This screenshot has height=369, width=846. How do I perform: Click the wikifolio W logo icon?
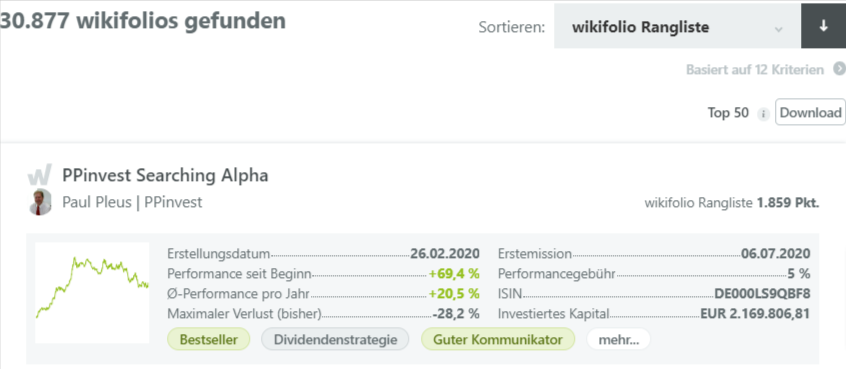point(40,175)
